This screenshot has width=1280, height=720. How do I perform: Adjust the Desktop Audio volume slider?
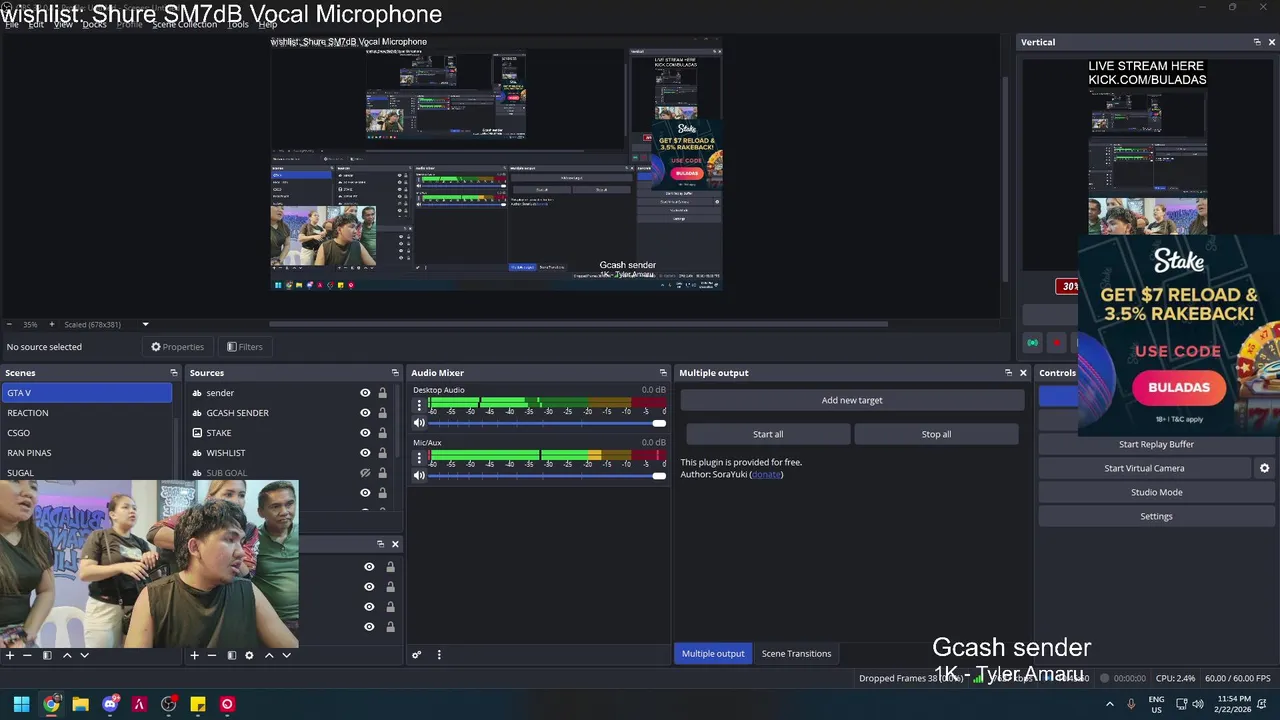[547, 423]
